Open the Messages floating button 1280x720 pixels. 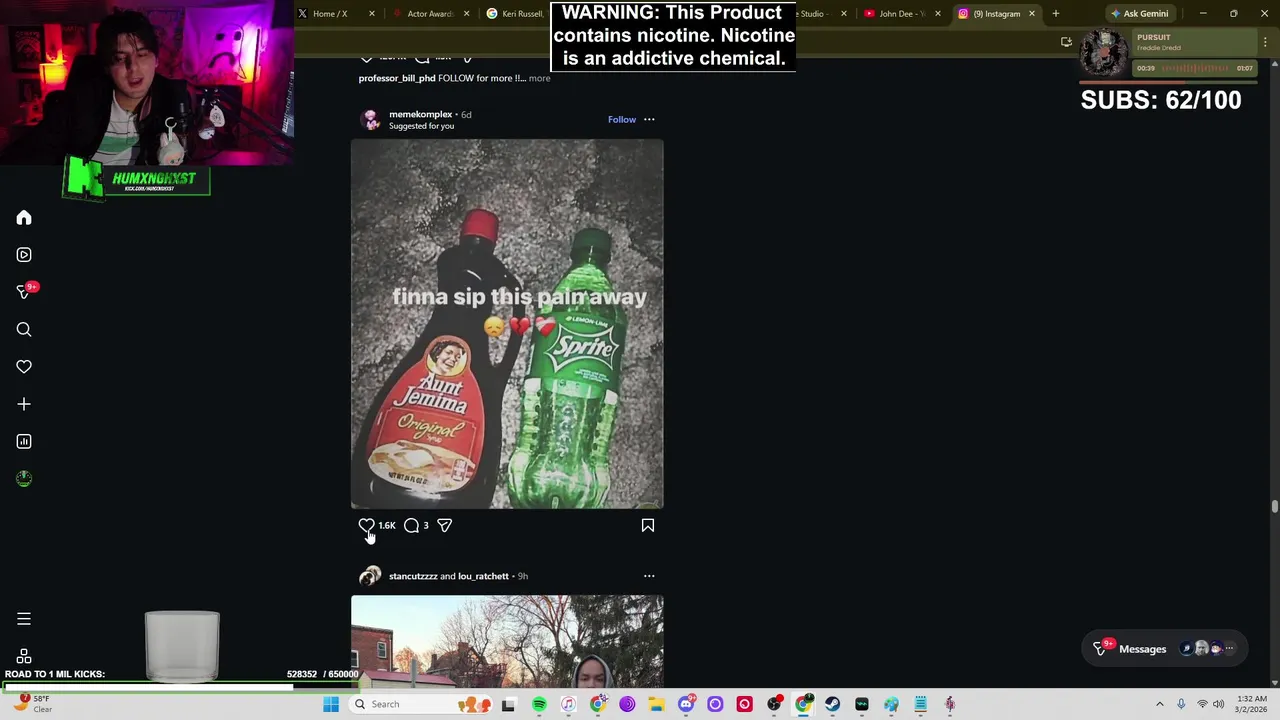click(1165, 649)
